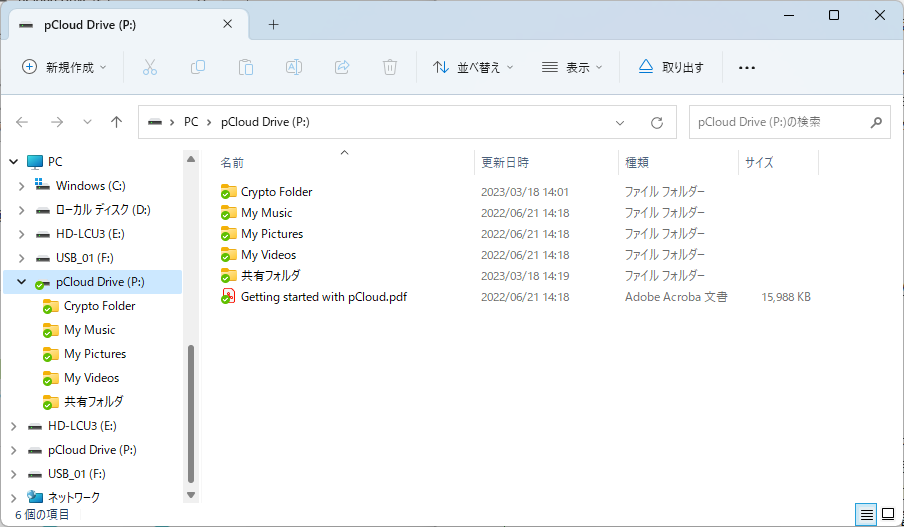Click the Getting started with pCloud.pdf icon
This screenshot has height=527, width=904.
[x=228, y=296]
